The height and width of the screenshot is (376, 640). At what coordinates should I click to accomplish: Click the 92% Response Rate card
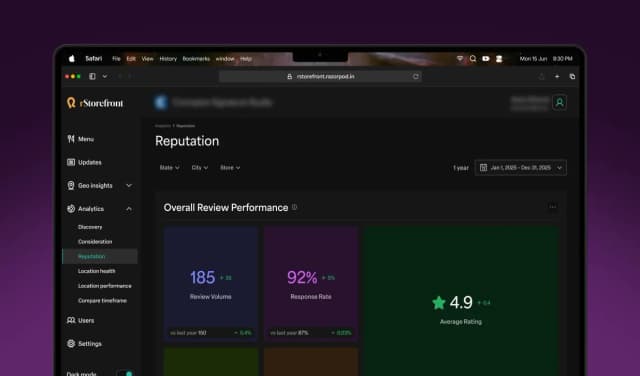[311, 284]
